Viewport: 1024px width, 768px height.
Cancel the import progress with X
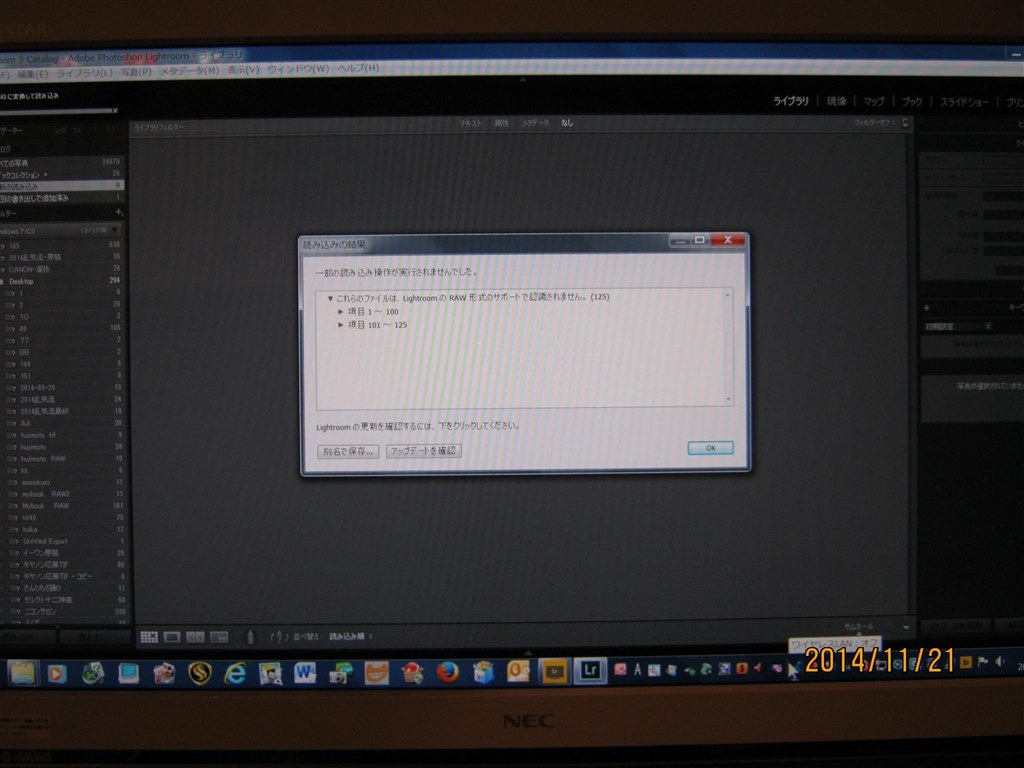(x=115, y=111)
